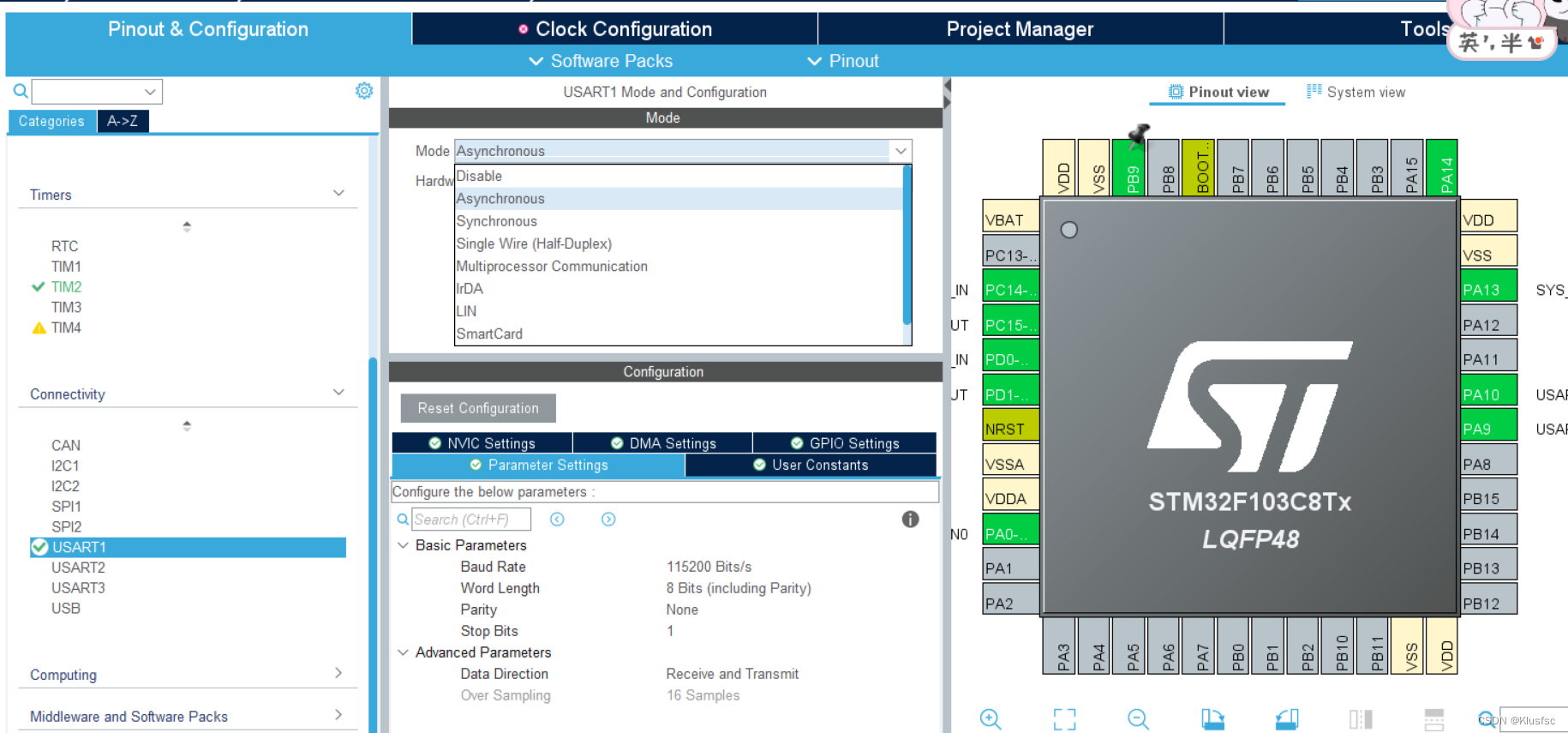Choose SmartCard mode option

[679, 333]
